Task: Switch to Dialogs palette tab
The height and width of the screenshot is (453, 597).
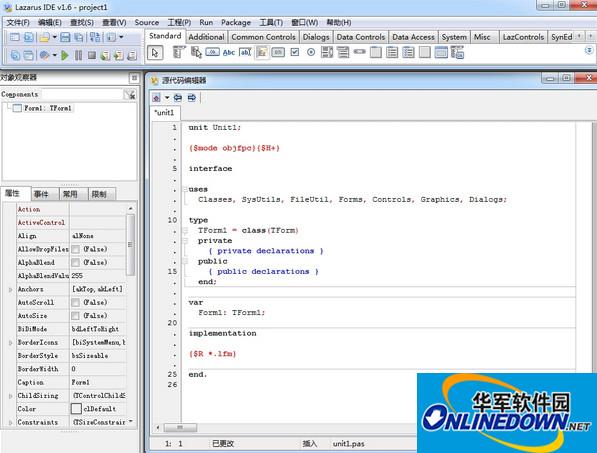Action: click(x=316, y=37)
